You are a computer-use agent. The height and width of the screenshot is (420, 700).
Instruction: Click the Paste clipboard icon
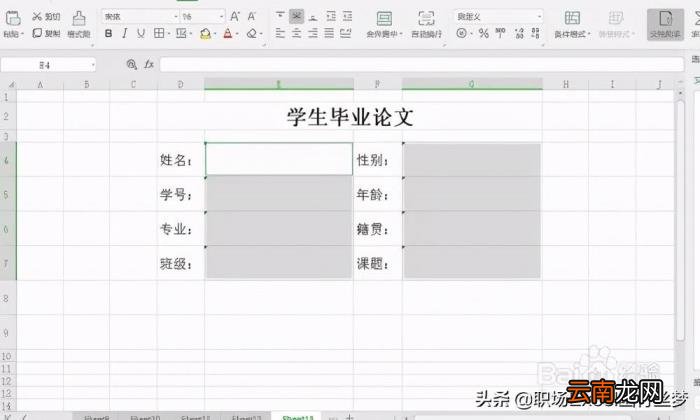tap(13, 18)
